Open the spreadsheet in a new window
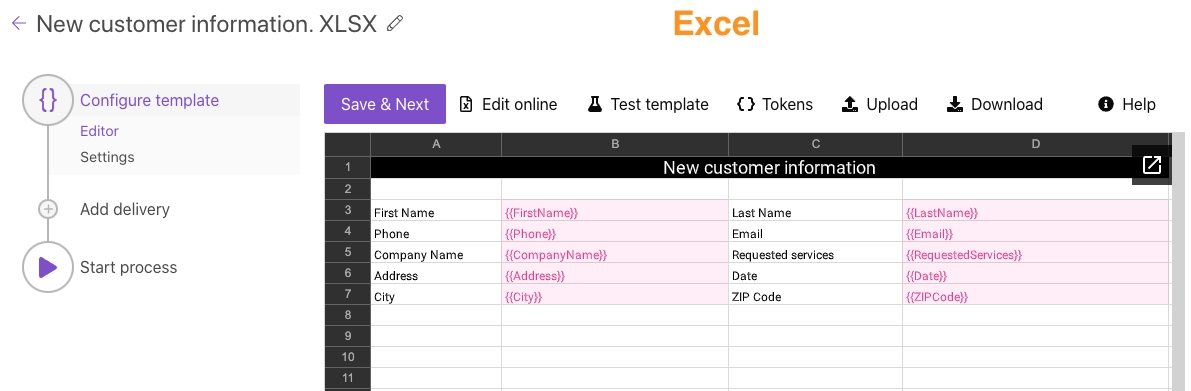The width and height of the screenshot is (1191, 391). click(1152, 165)
